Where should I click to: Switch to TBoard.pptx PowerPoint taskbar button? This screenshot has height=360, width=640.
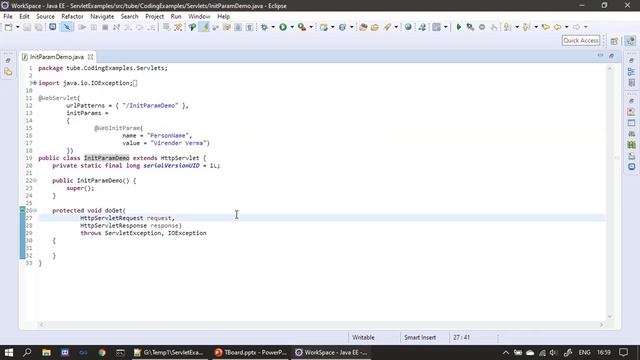click(x=251, y=352)
